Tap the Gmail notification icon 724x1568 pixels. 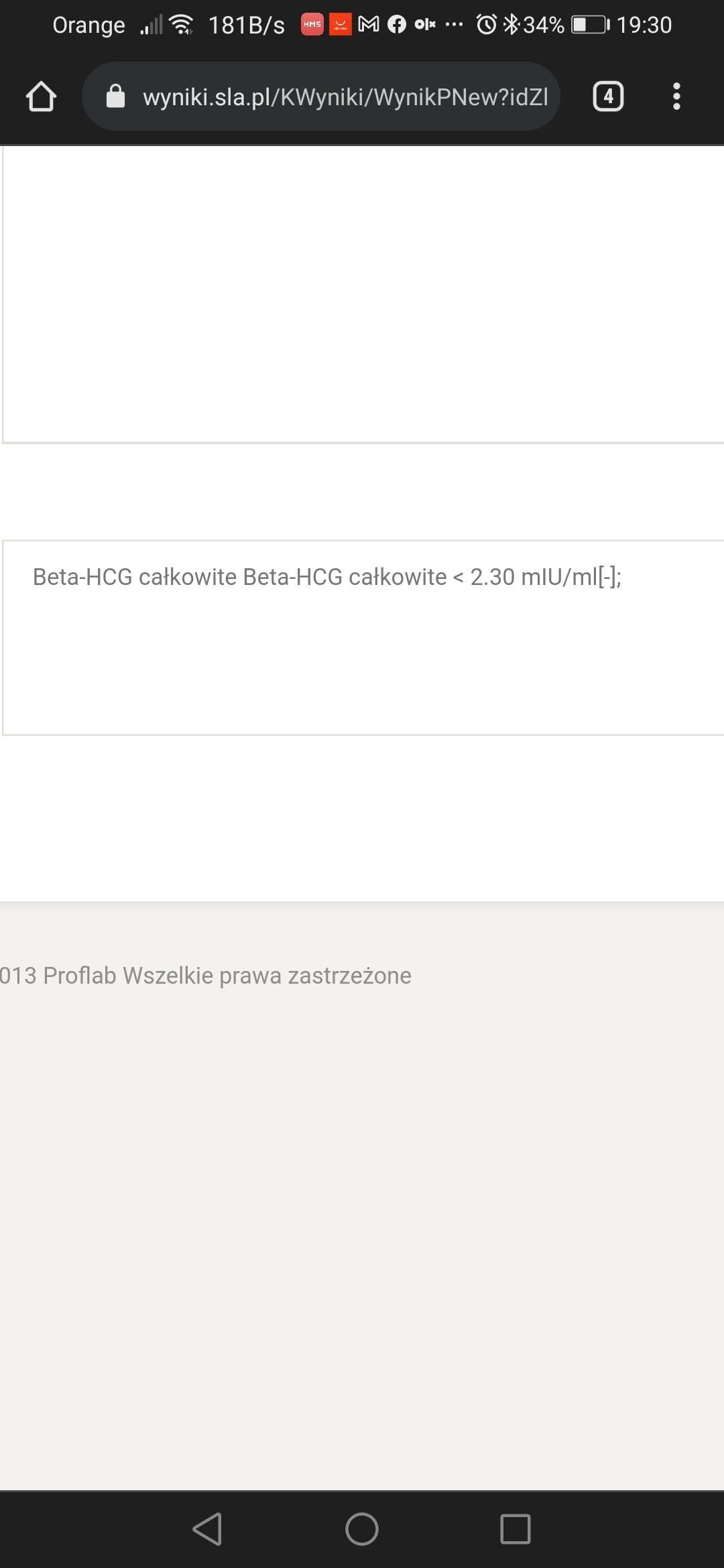369,25
